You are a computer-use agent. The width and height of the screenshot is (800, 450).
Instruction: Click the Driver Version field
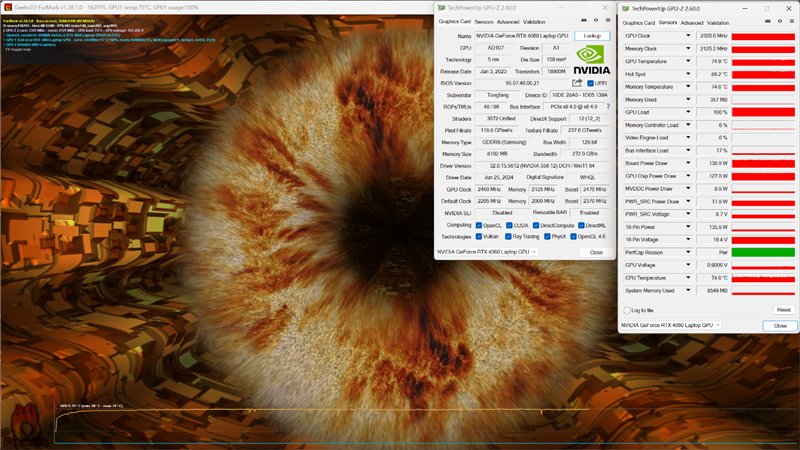tap(542, 166)
